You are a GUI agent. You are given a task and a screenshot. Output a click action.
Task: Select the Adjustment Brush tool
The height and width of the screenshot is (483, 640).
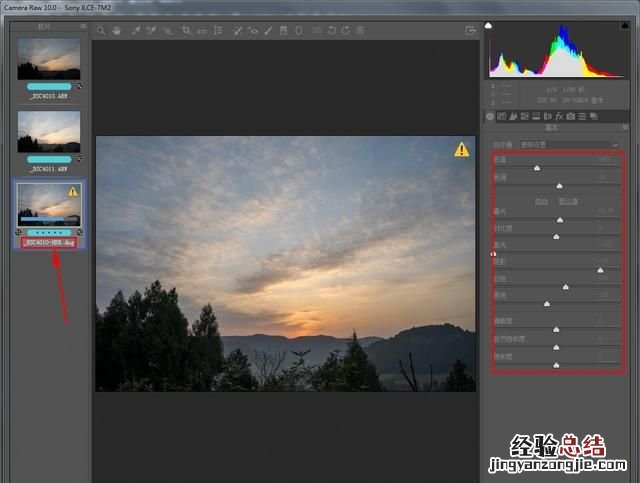click(268, 31)
